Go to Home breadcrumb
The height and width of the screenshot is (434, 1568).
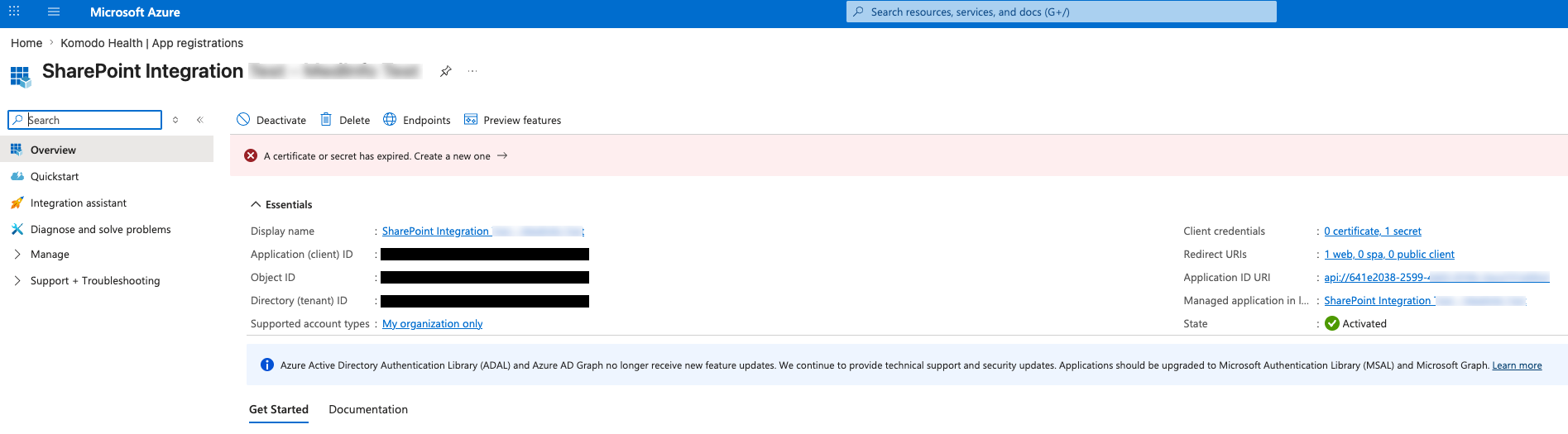coord(26,43)
